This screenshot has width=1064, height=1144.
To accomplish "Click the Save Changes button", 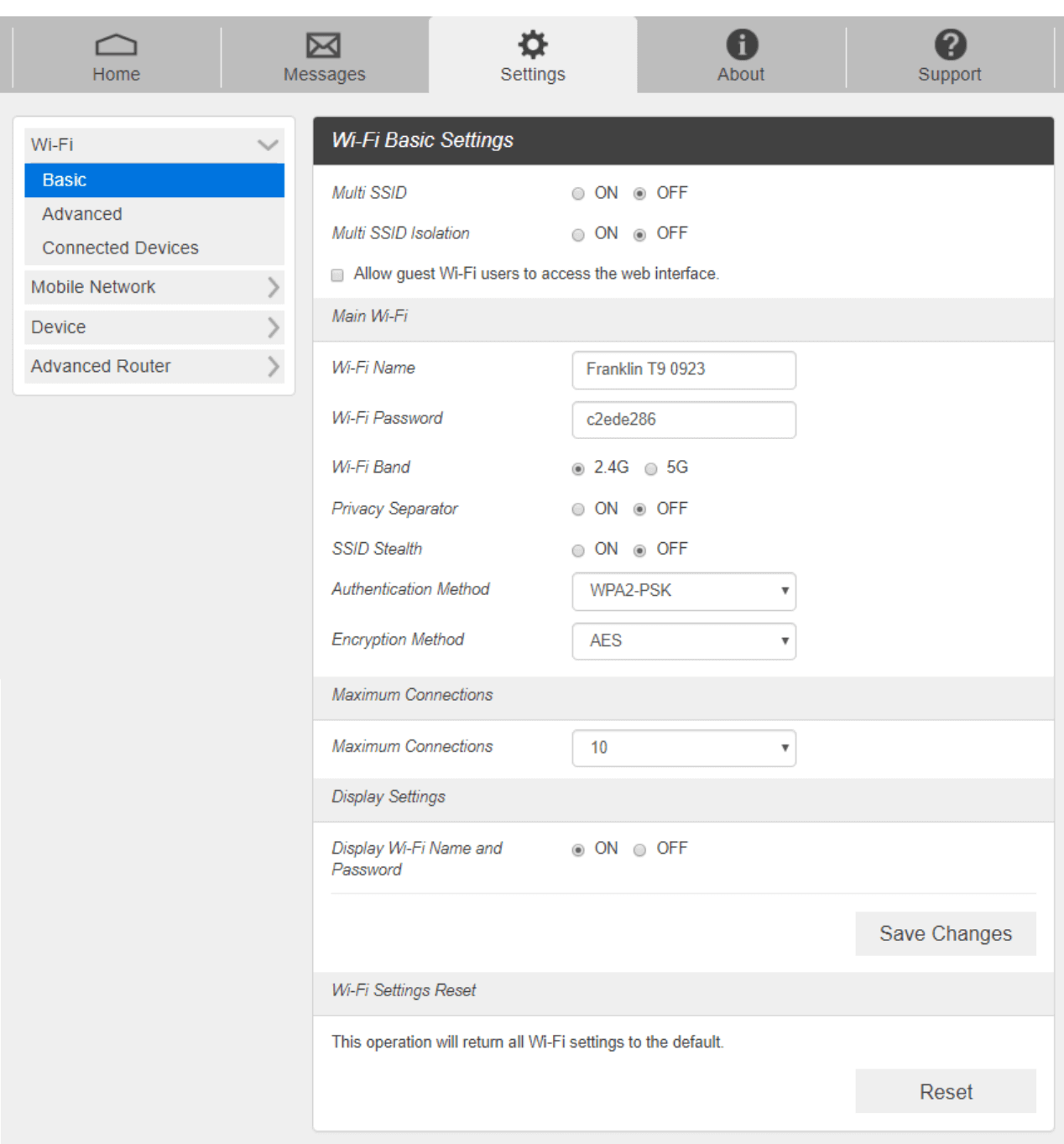I will pyautogui.click(x=945, y=933).
